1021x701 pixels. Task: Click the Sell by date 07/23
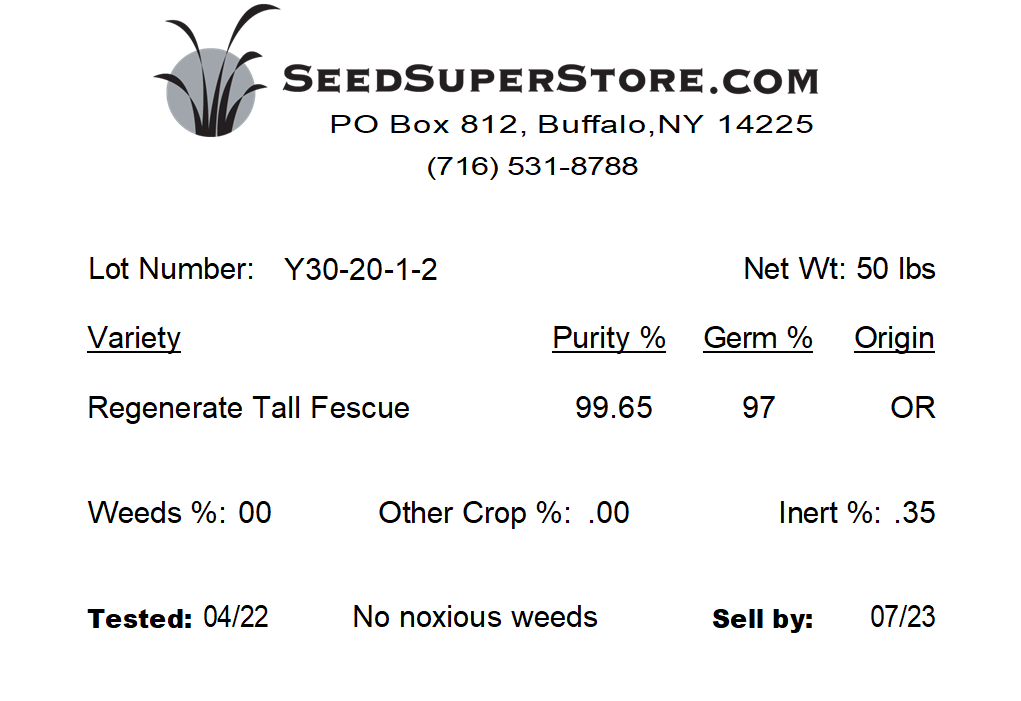pos(902,617)
